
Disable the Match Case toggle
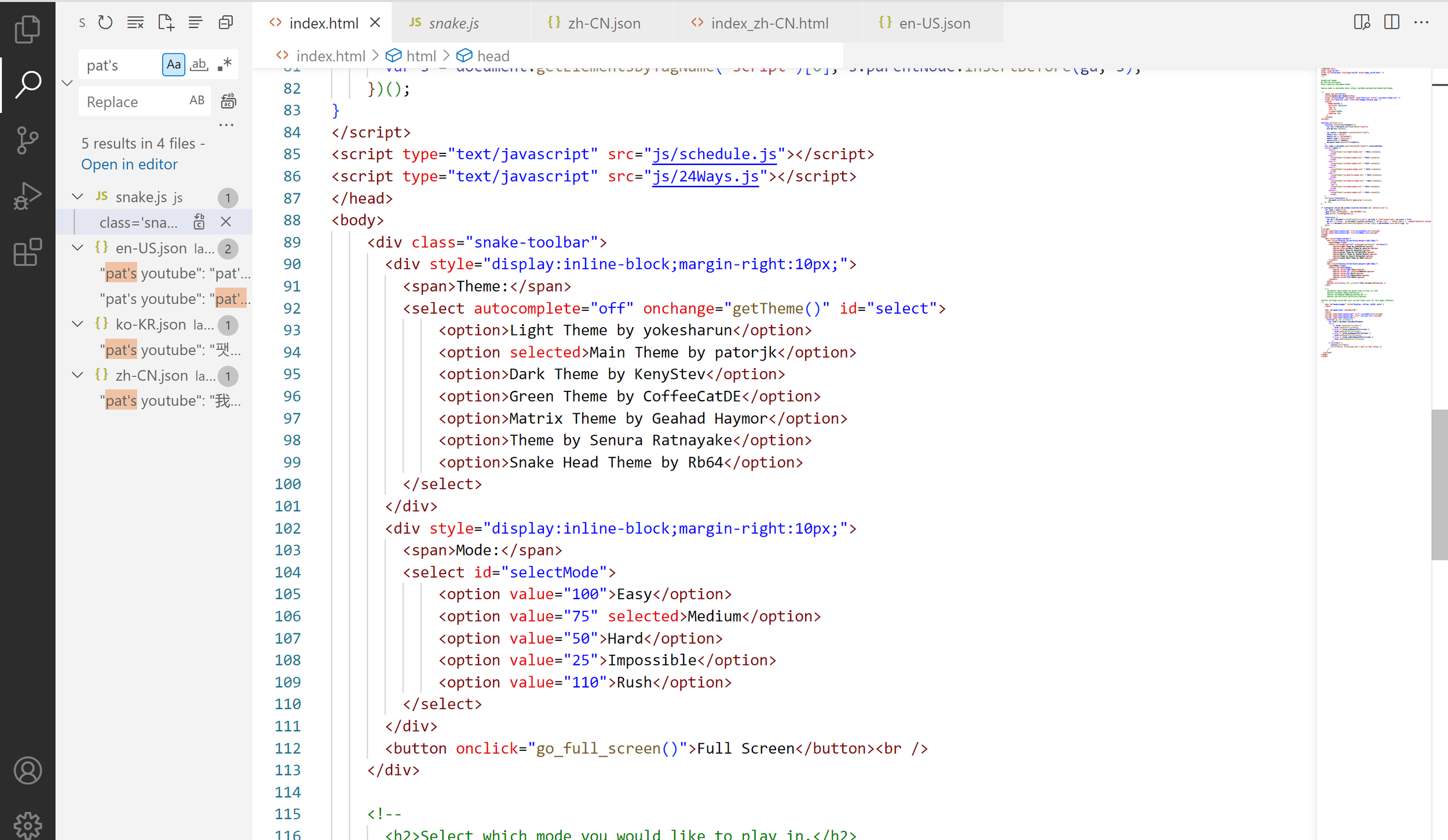coord(173,64)
